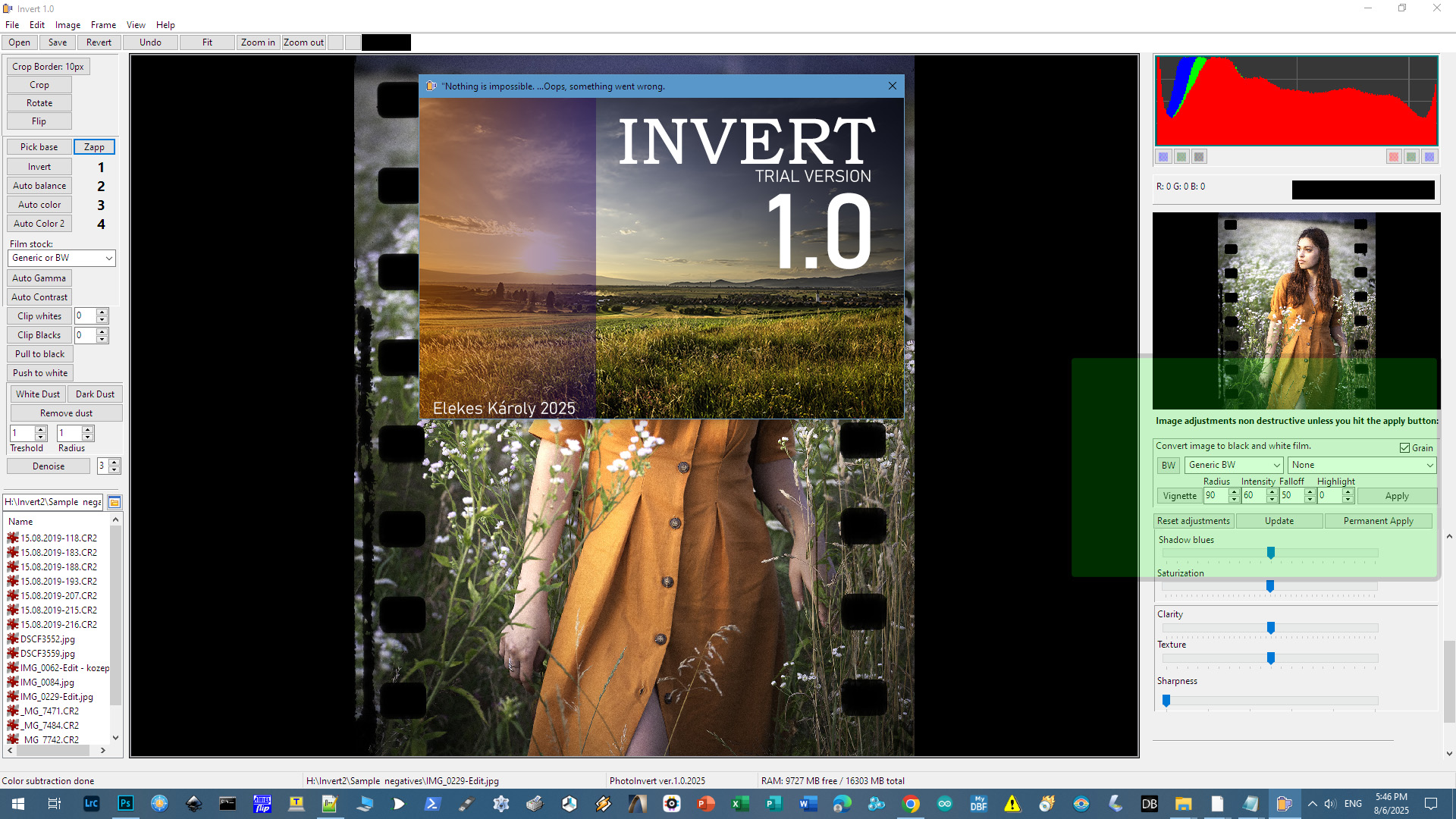Select file IMG_0084.jpg in list
Viewport: 1456px width, 819px height.
(x=47, y=682)
